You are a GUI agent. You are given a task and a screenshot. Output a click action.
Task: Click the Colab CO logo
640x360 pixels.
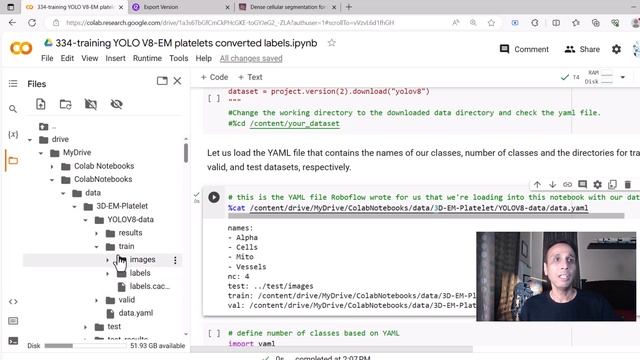(21, 49)
